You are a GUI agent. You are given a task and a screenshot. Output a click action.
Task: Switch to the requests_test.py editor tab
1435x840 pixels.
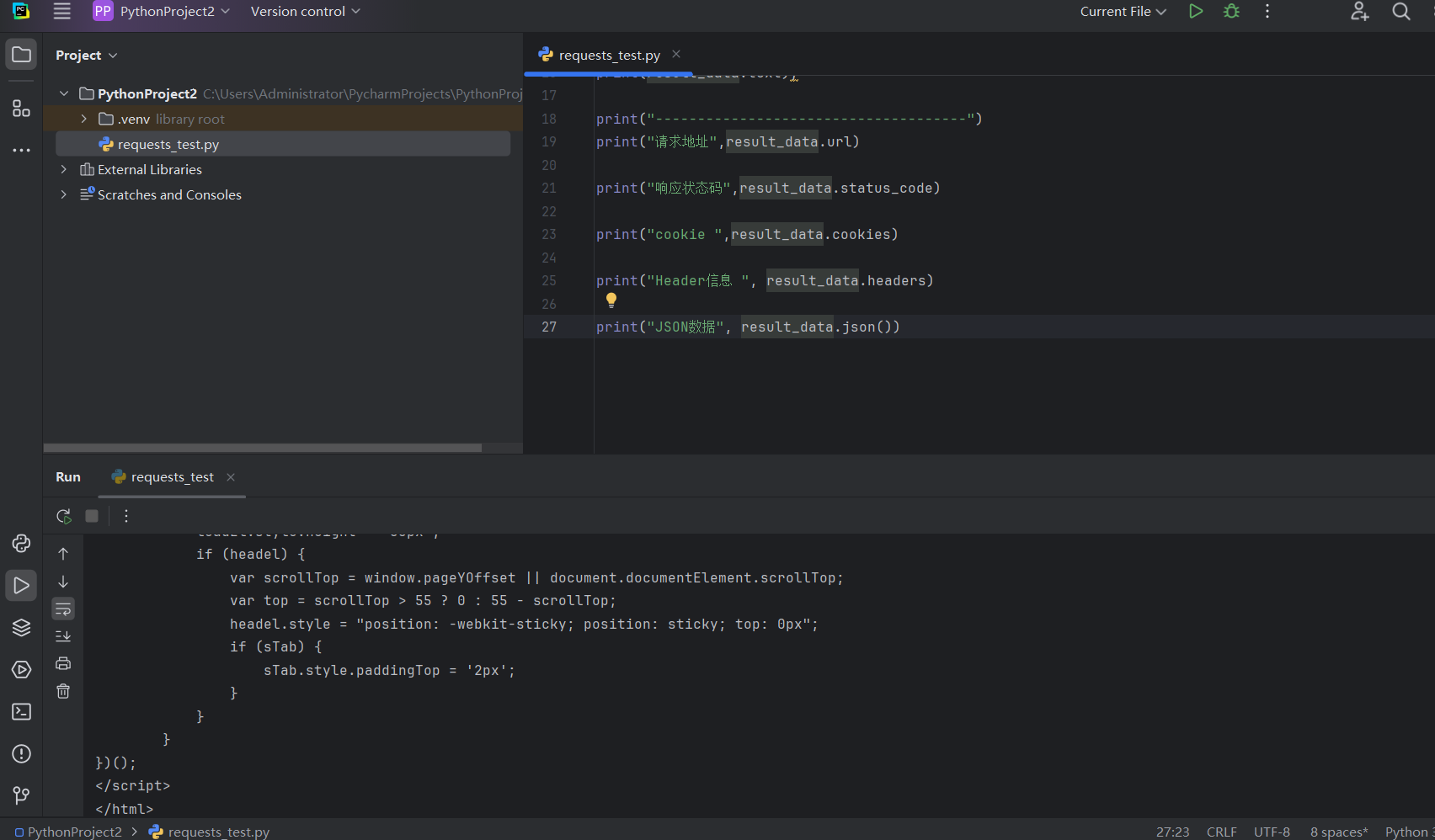coord(608,55)
